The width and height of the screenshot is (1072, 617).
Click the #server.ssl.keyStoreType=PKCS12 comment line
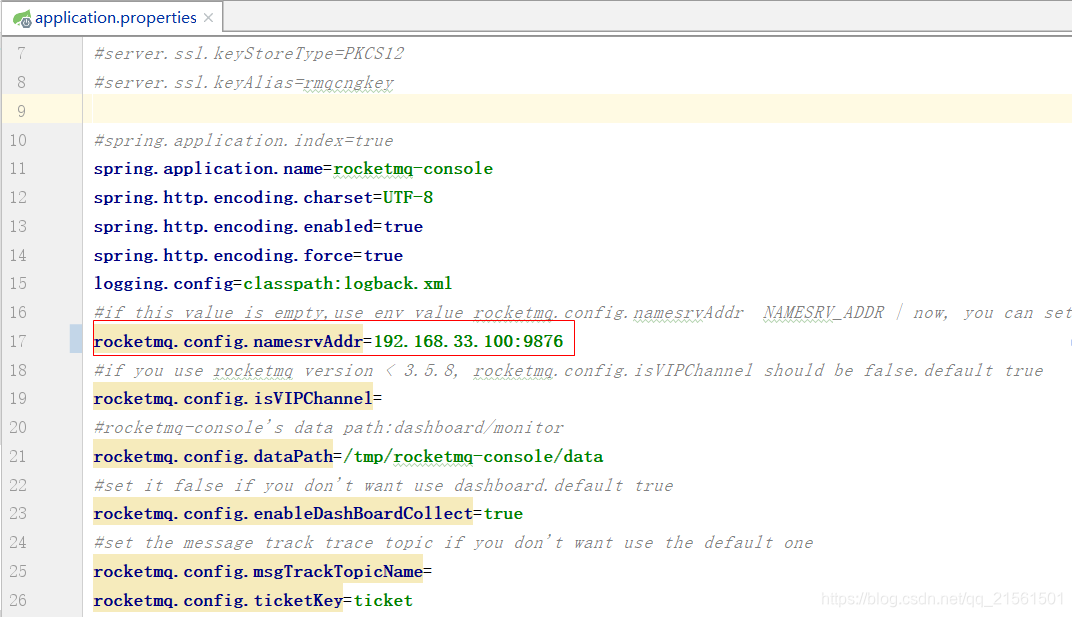click(x=249, y=53)
